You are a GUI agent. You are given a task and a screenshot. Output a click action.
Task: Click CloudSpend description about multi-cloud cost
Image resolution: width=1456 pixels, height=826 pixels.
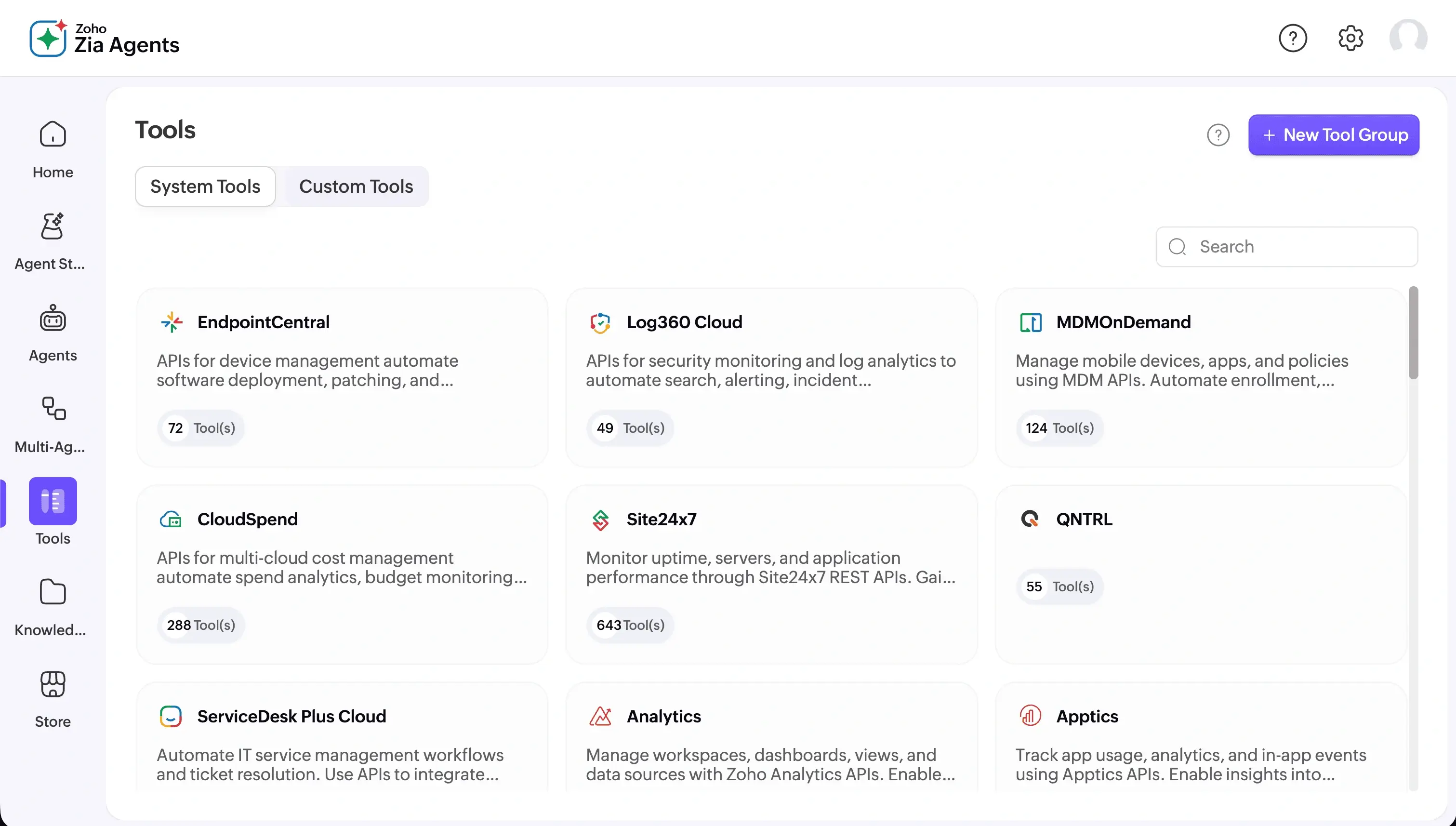(x=342, y=567)
